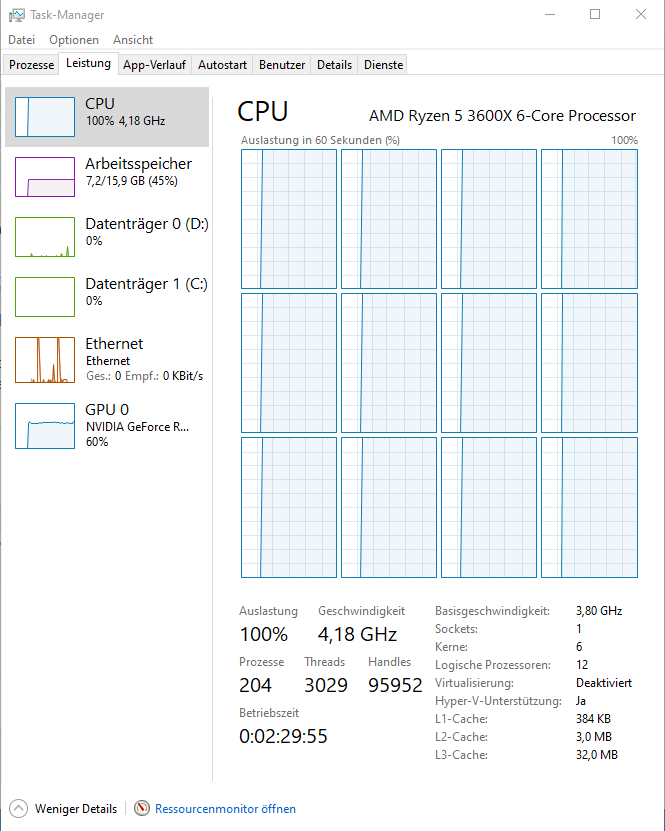Screen dimensions: 665x831
Task: Switch to the Benutzer tab
Action: 282,65
